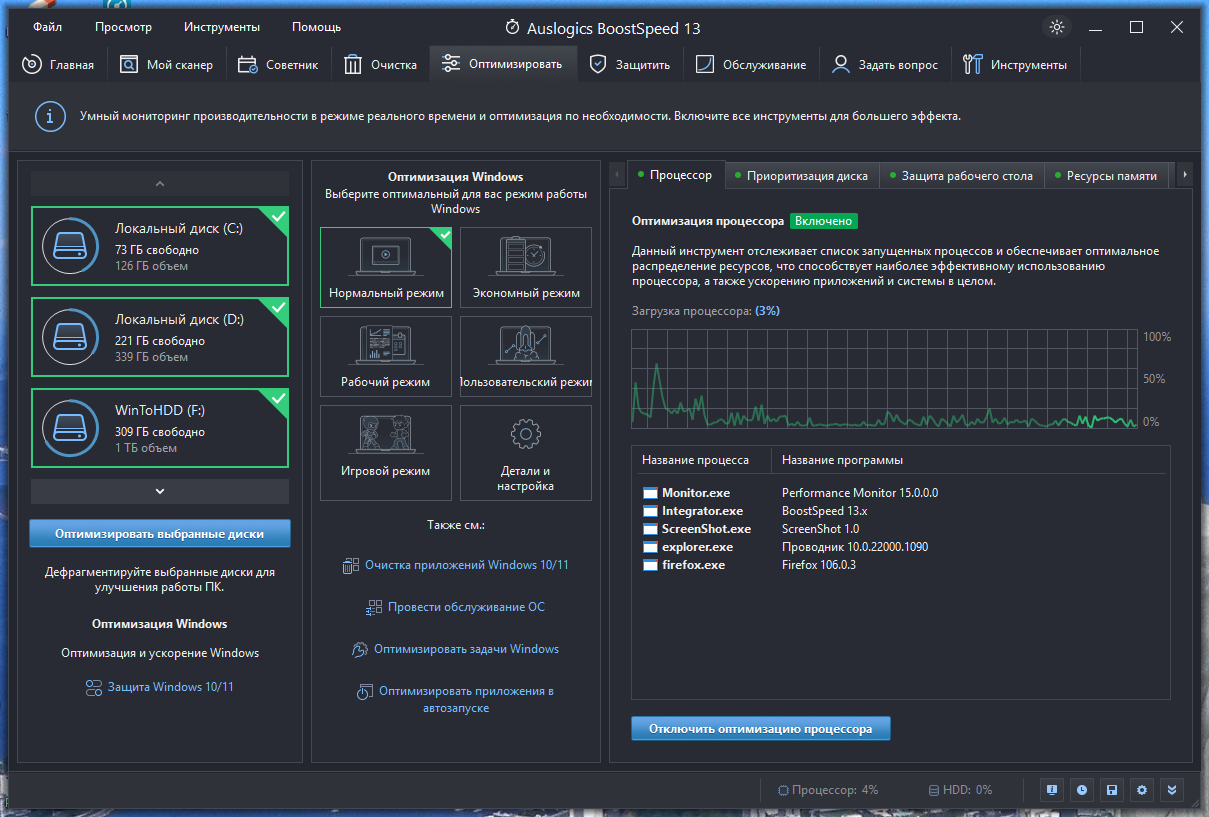
Task: Click the clock scheduler icon in status bar
Action: point(1081,789)
